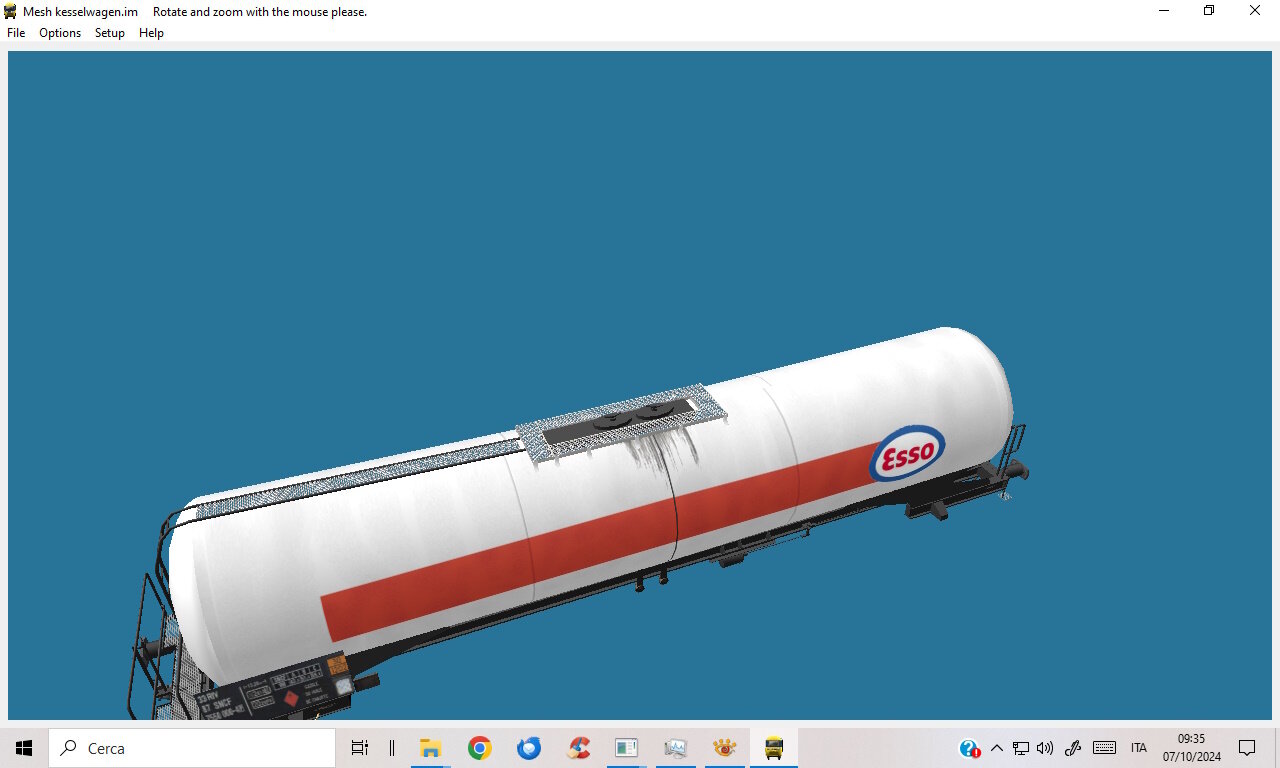
Task: Click the Cerca search box
Action: click(192, 748)
